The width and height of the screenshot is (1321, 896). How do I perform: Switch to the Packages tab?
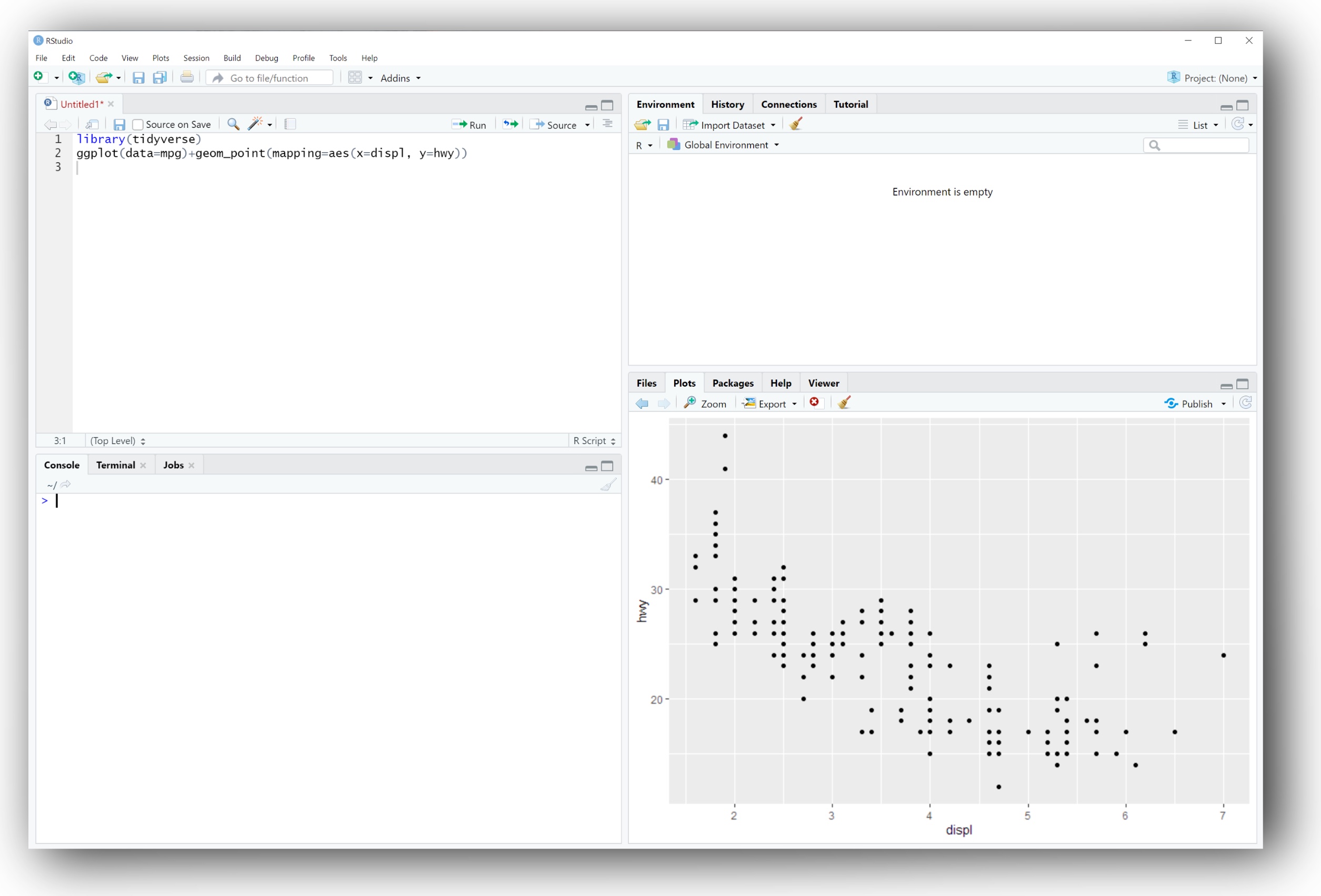(732, 383)
